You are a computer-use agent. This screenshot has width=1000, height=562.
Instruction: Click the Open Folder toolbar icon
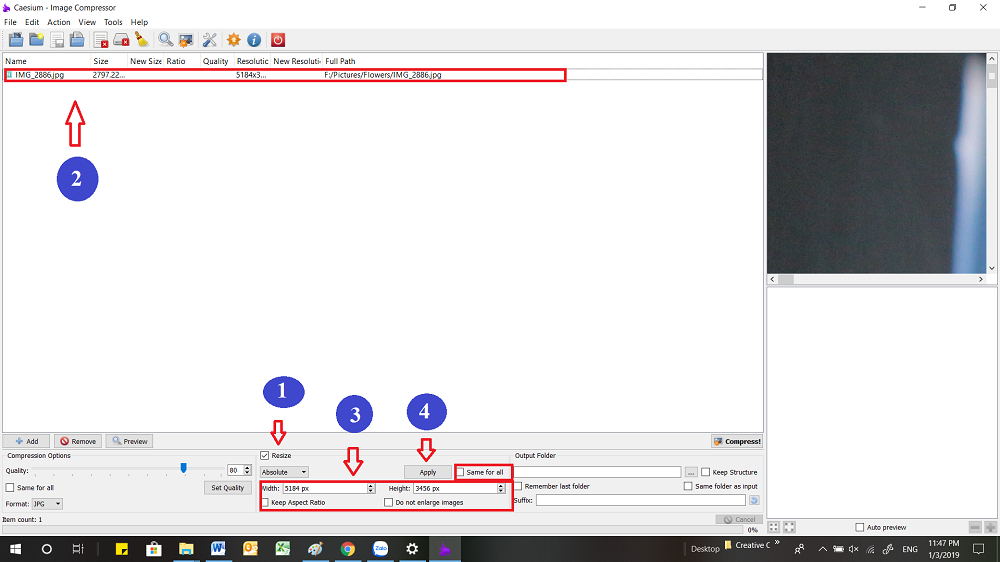[36, 40]
